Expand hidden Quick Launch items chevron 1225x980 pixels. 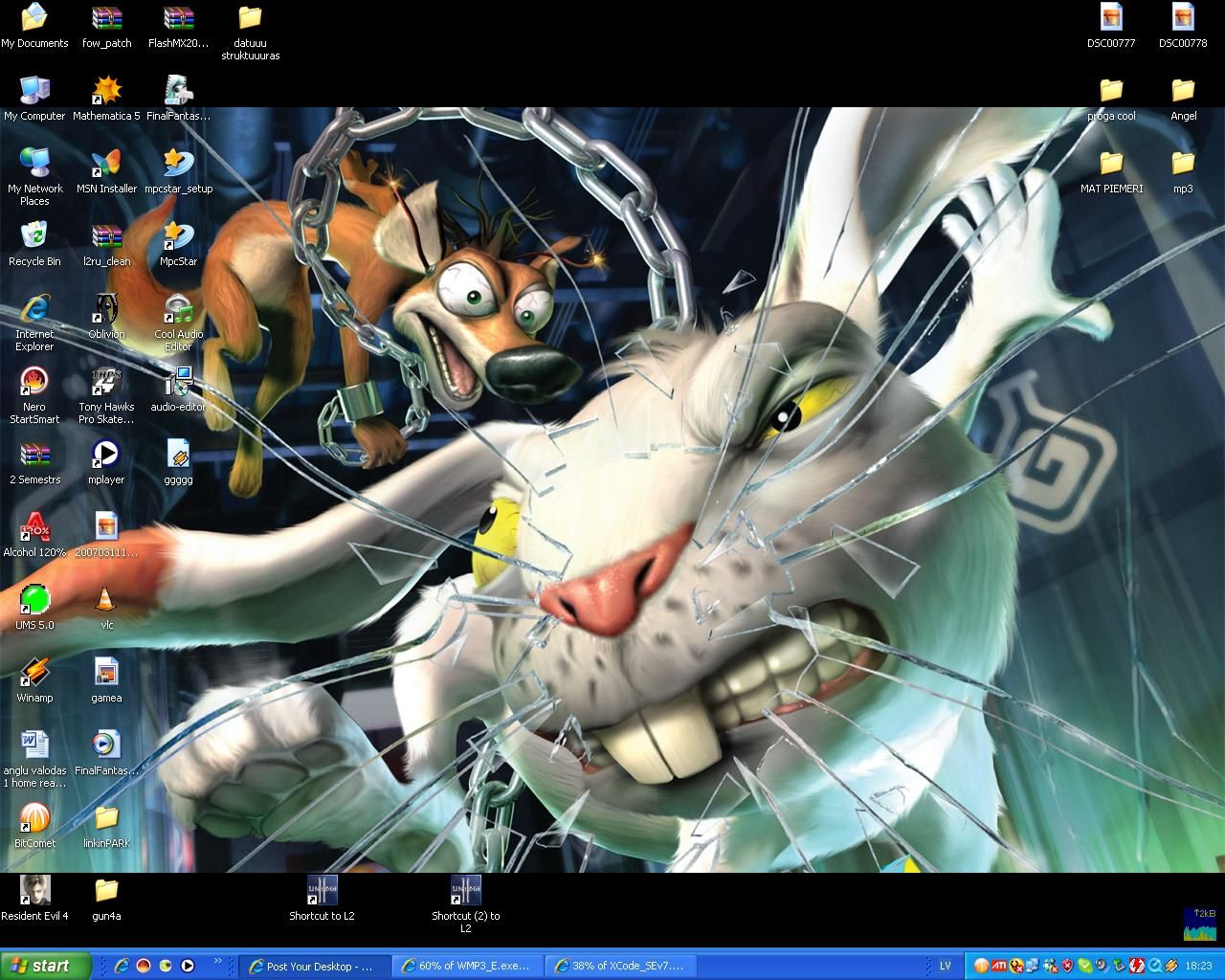[x=218, y=961]
